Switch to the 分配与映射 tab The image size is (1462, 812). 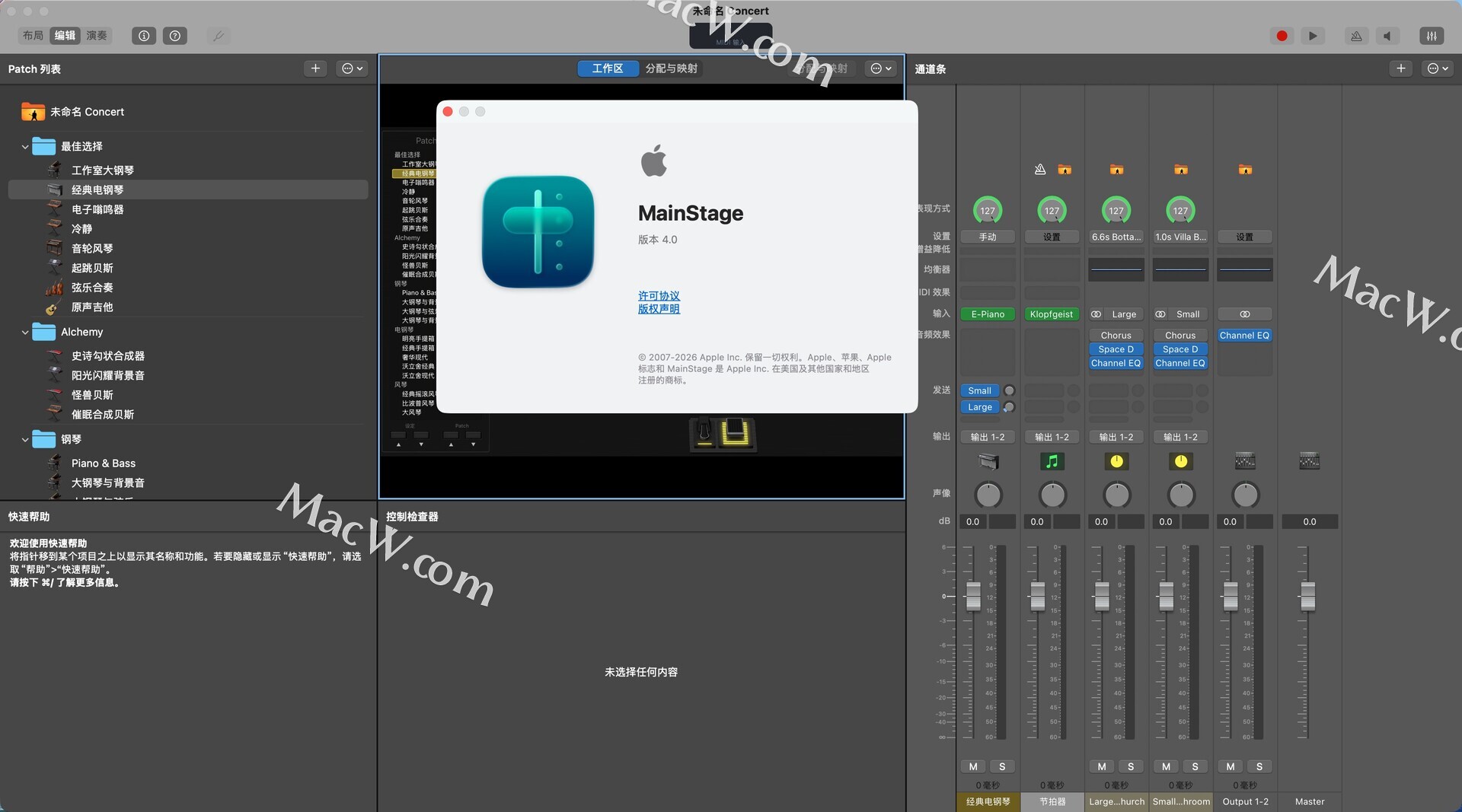pos(671,68)
